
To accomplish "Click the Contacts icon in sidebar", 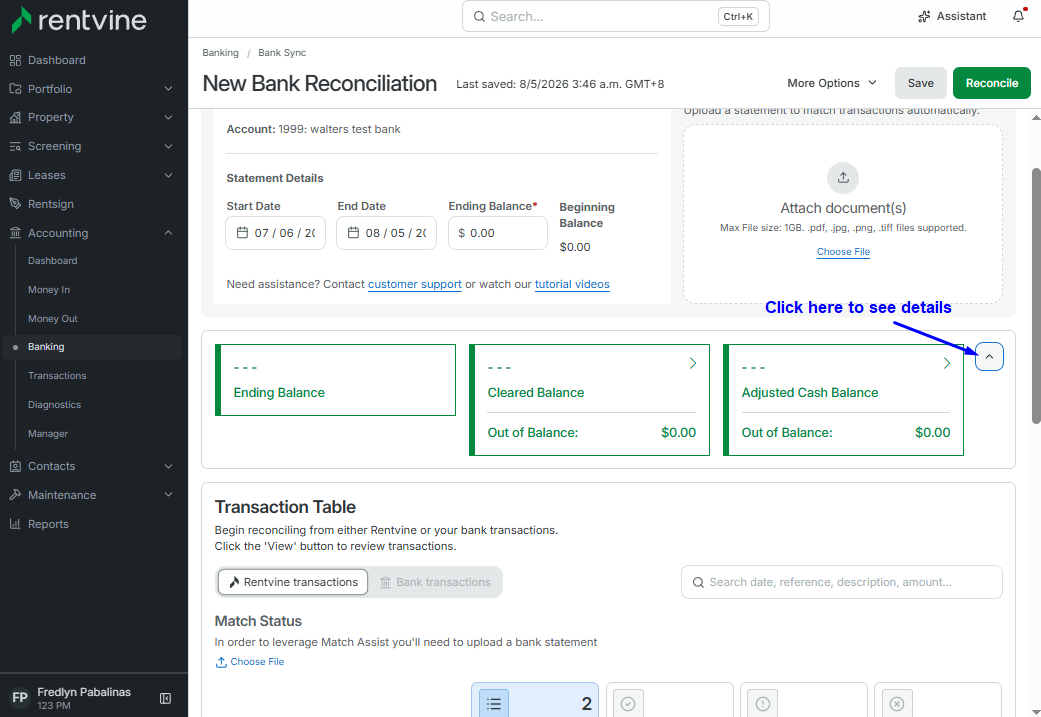I will pyautogui.click(x=15, y=466).
